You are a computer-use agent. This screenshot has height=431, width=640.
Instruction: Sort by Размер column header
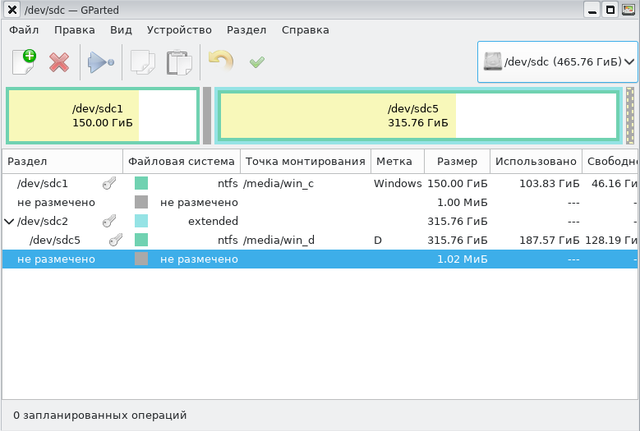pos(457,161)
